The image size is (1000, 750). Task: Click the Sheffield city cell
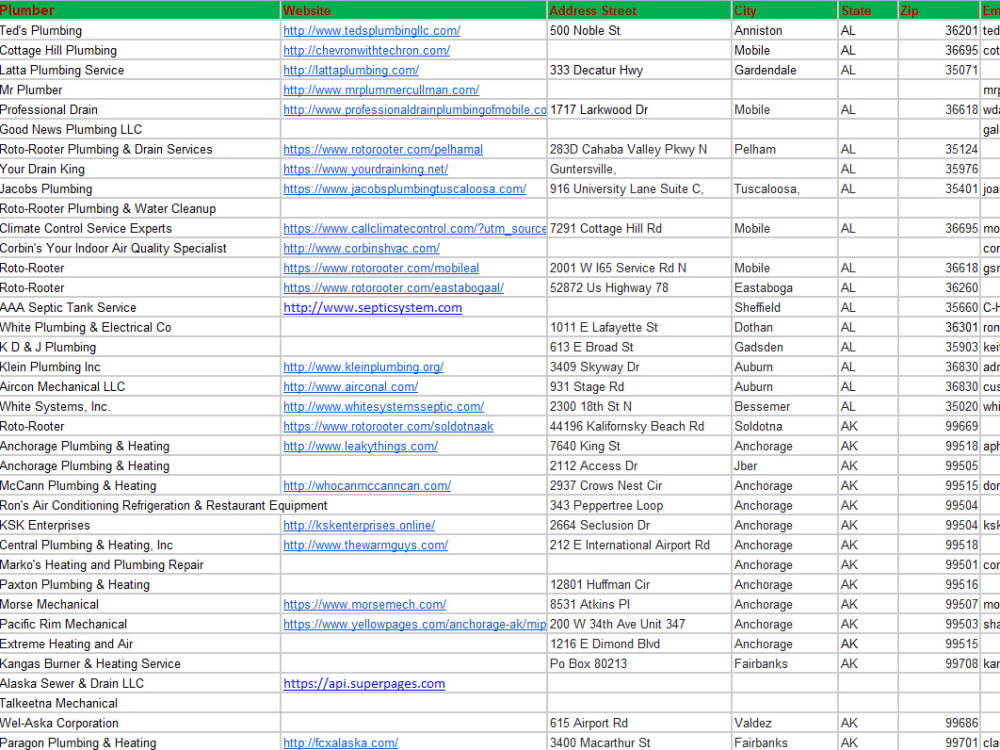point(784,307)
